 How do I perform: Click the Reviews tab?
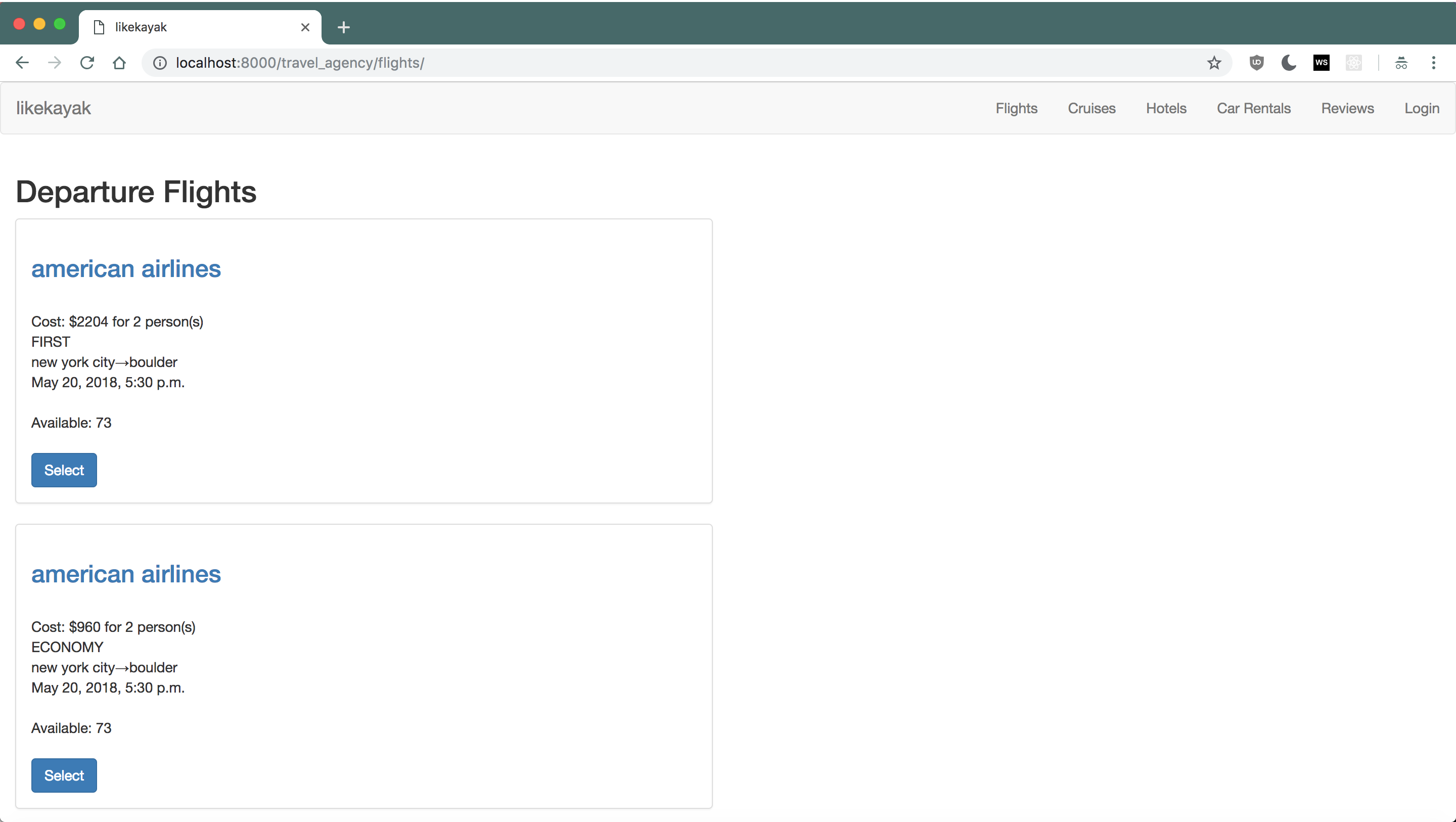(x=1347, y=107)
